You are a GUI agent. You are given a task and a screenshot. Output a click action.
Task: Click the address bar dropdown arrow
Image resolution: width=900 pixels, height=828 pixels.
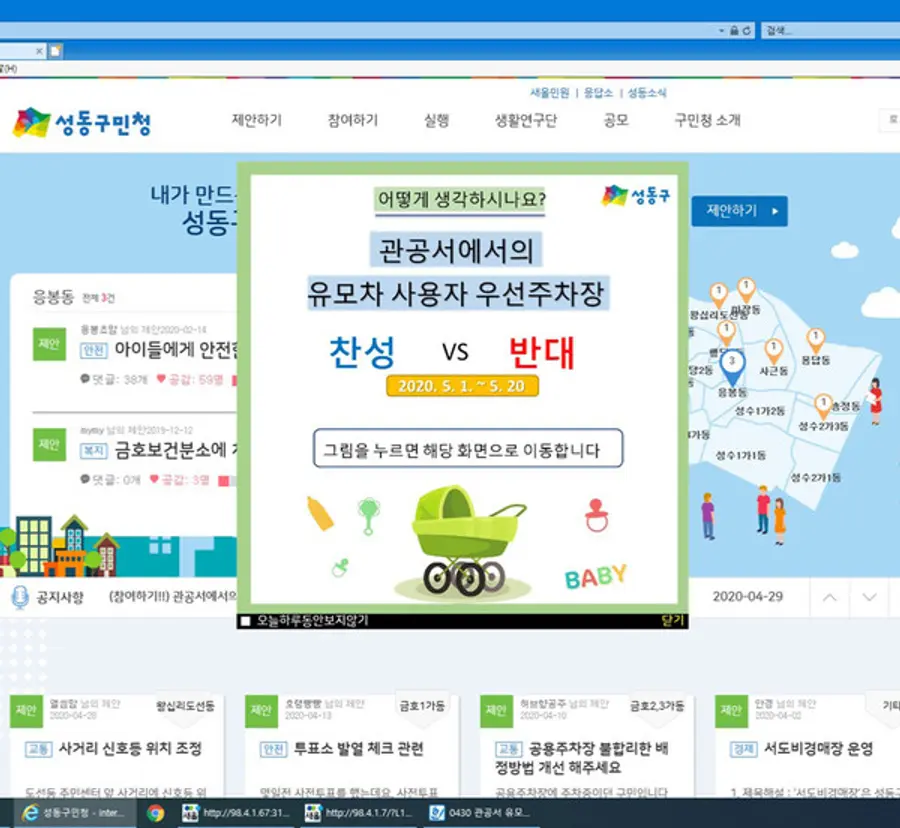(721, 30)
